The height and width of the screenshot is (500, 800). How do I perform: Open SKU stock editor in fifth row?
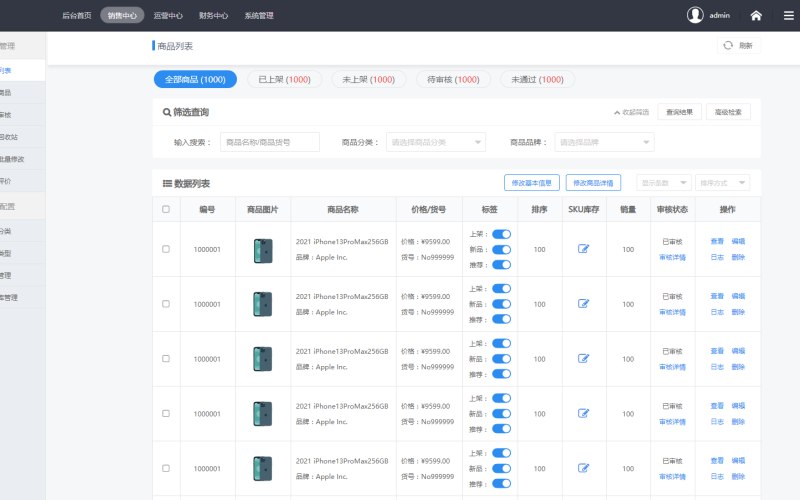tap(584, 468)
